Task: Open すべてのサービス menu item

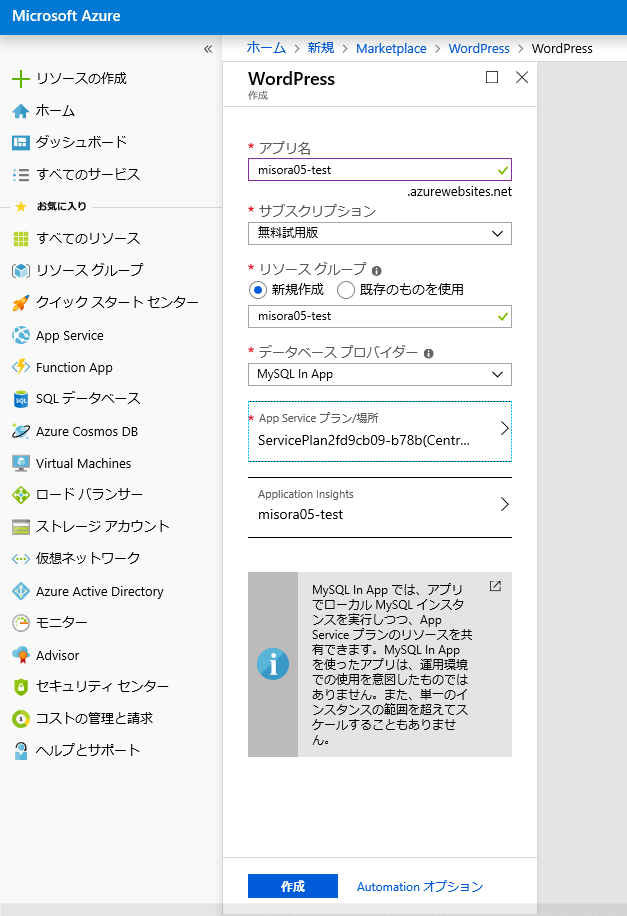Action: 88,175
